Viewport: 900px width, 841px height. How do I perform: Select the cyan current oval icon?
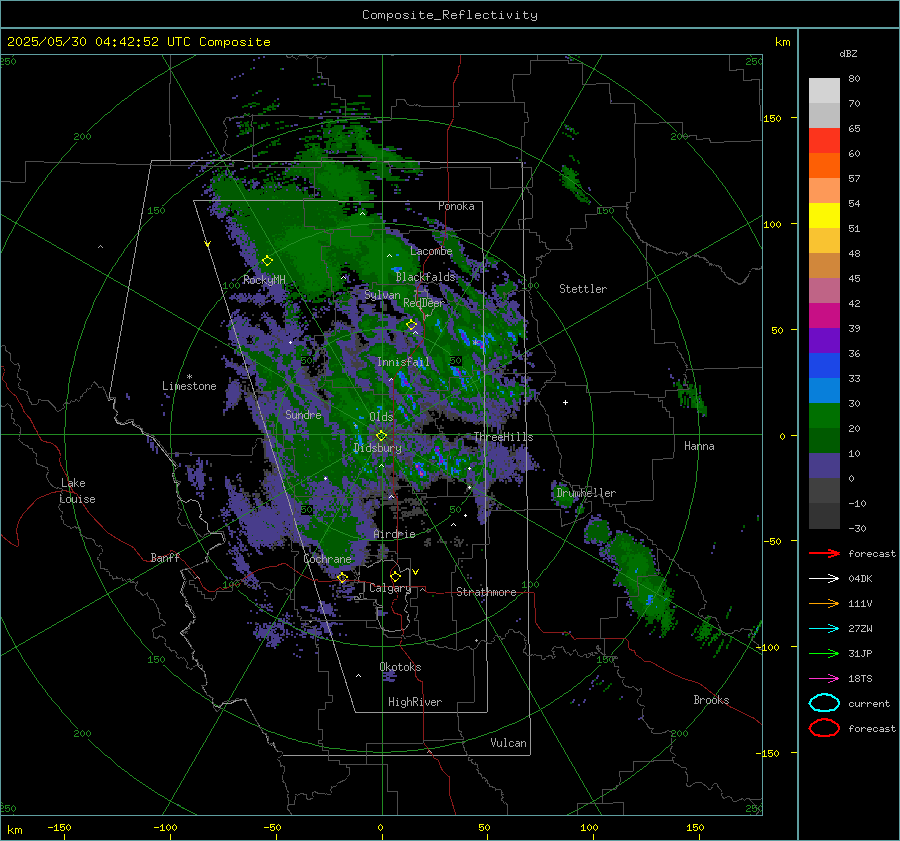(824, 703)
